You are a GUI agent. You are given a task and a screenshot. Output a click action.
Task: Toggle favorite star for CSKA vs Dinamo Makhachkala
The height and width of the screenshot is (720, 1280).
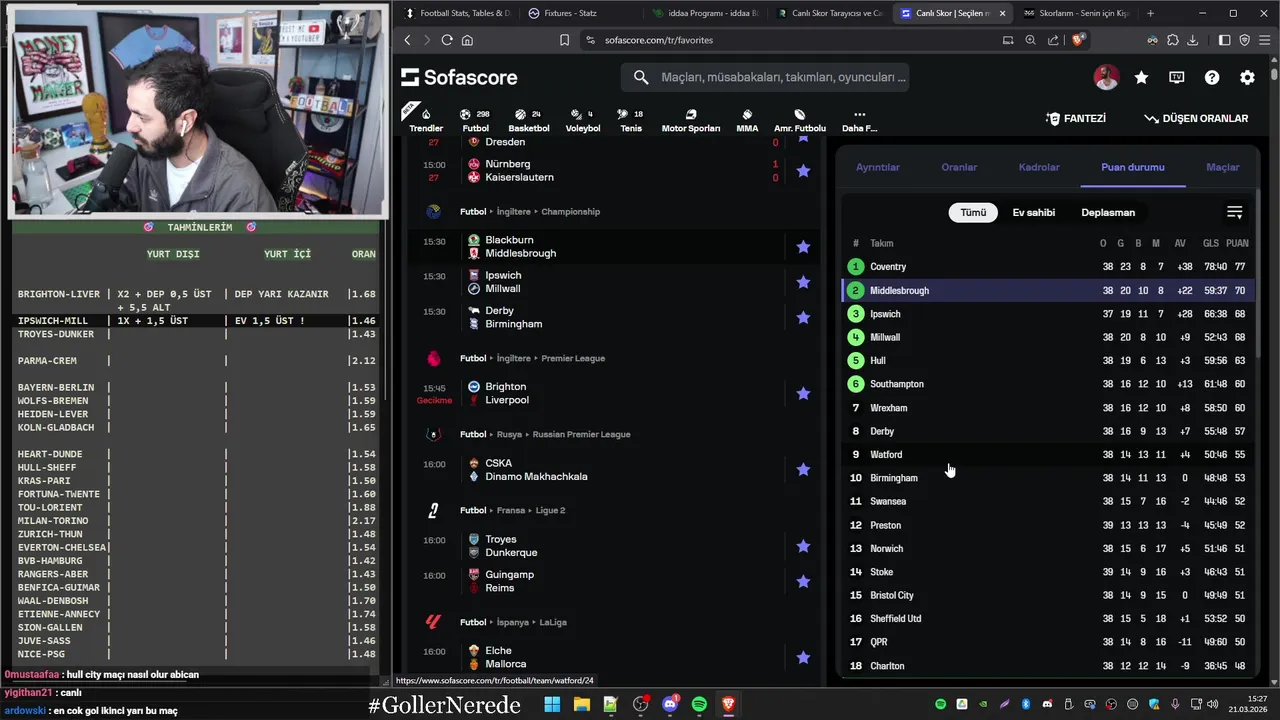pyautogui.click(x=803, y=469)
